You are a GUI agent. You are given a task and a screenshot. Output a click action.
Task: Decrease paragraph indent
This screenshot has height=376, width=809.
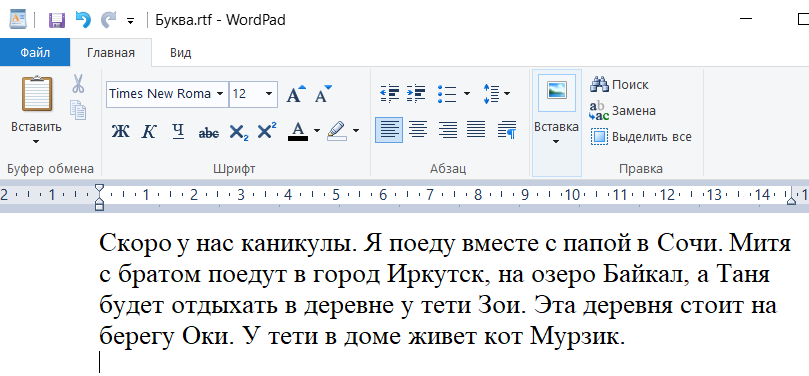click(x=390, y=93)
